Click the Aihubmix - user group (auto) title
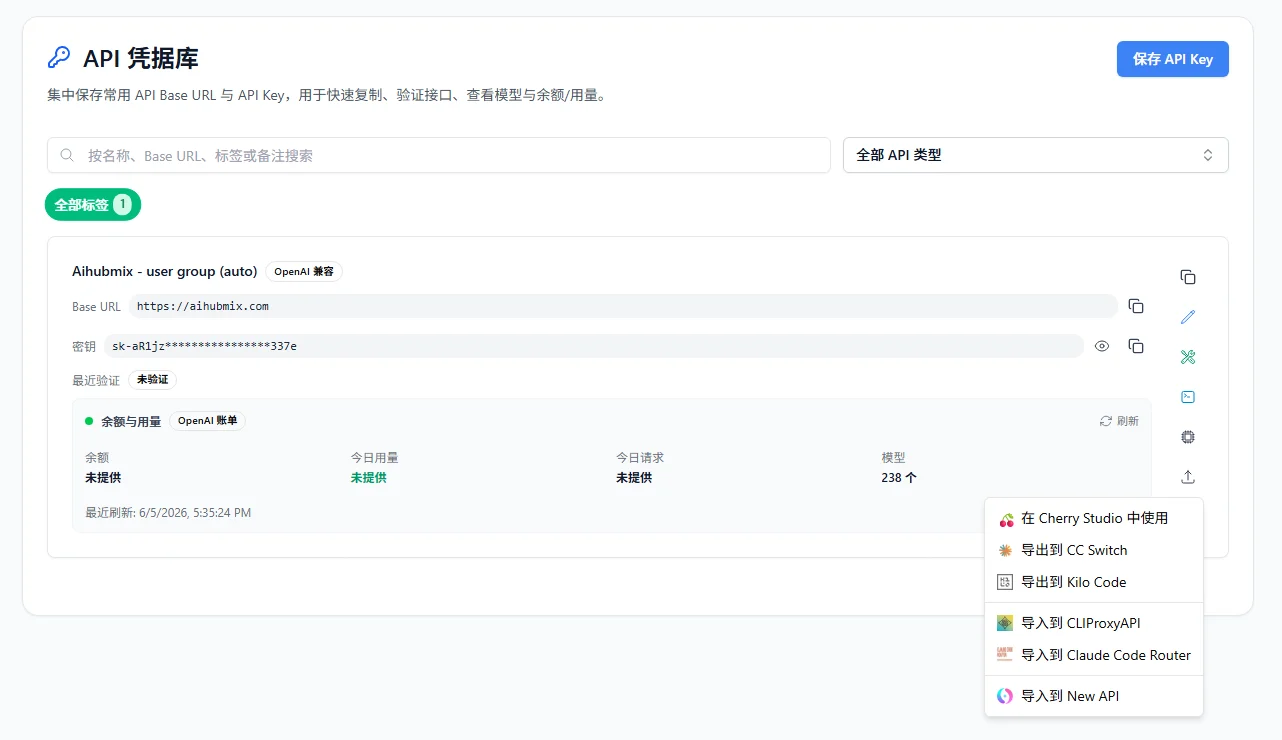 click(165, 272)
